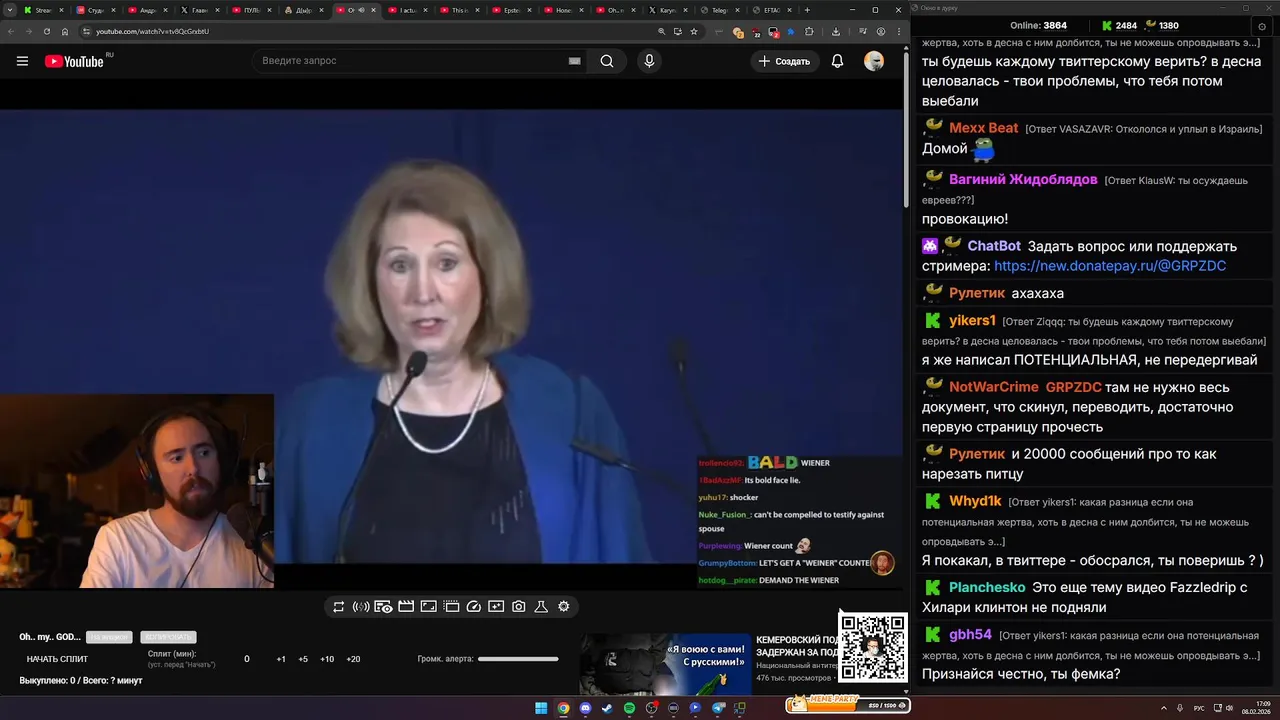
Task: Open the playback speed gauge icon
Action: [474, 606]
